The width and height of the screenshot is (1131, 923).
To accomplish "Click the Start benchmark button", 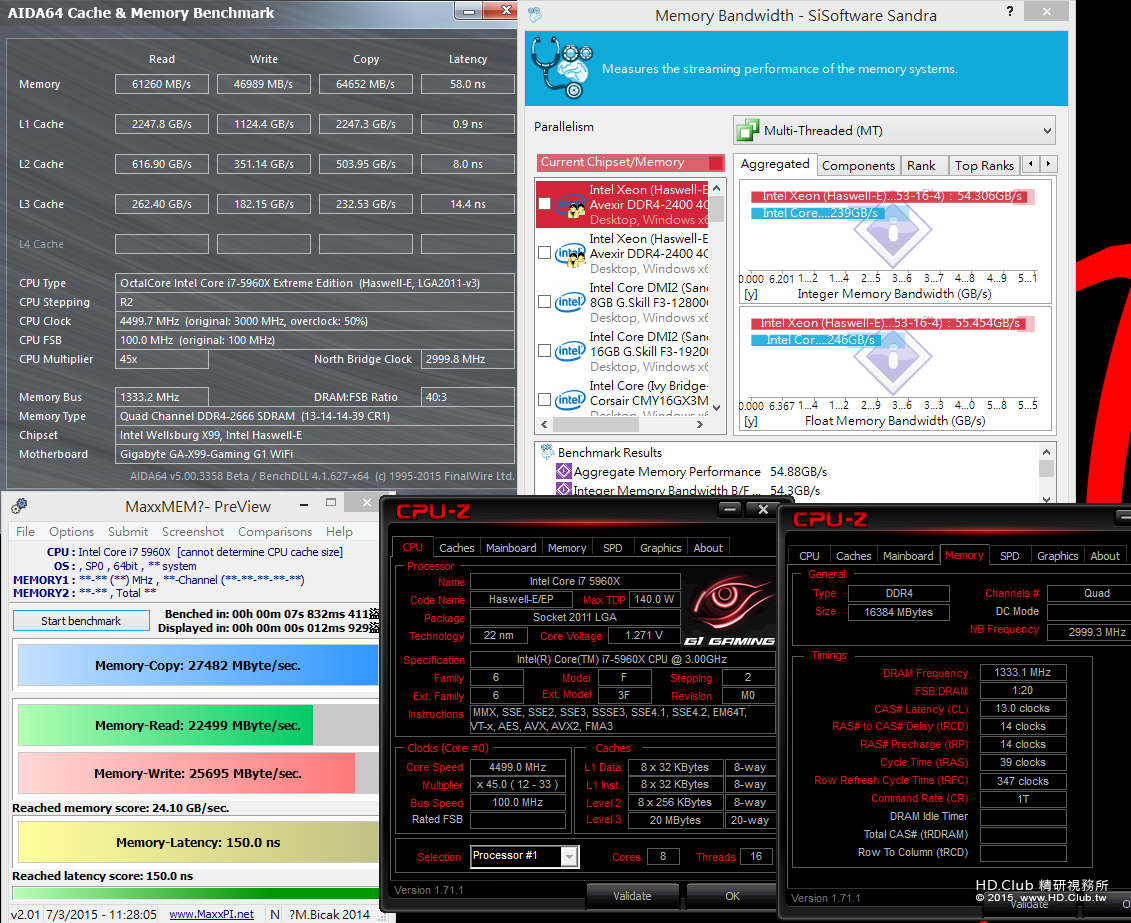I will click(x=81, y=621).
